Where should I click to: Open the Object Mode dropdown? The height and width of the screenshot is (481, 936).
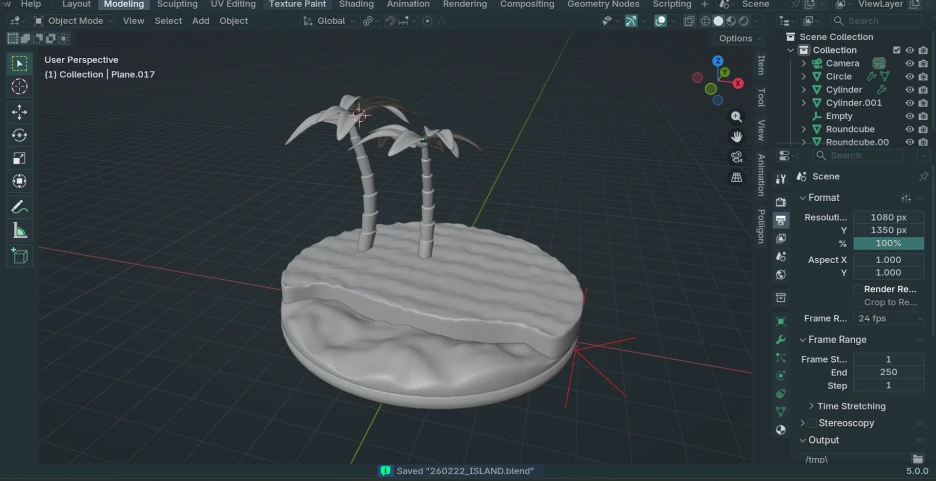coord(73,21)
